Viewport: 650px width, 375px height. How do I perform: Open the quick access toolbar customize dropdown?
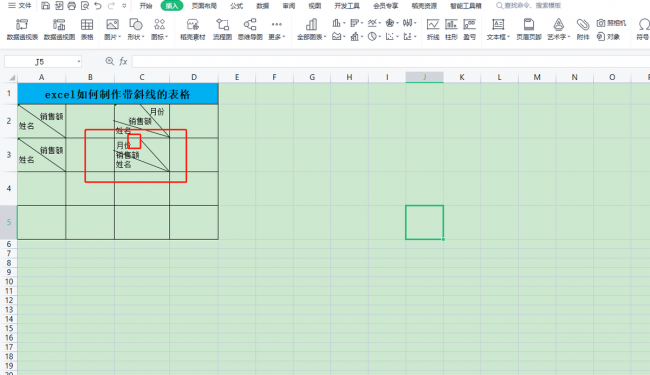click(124, 6)
